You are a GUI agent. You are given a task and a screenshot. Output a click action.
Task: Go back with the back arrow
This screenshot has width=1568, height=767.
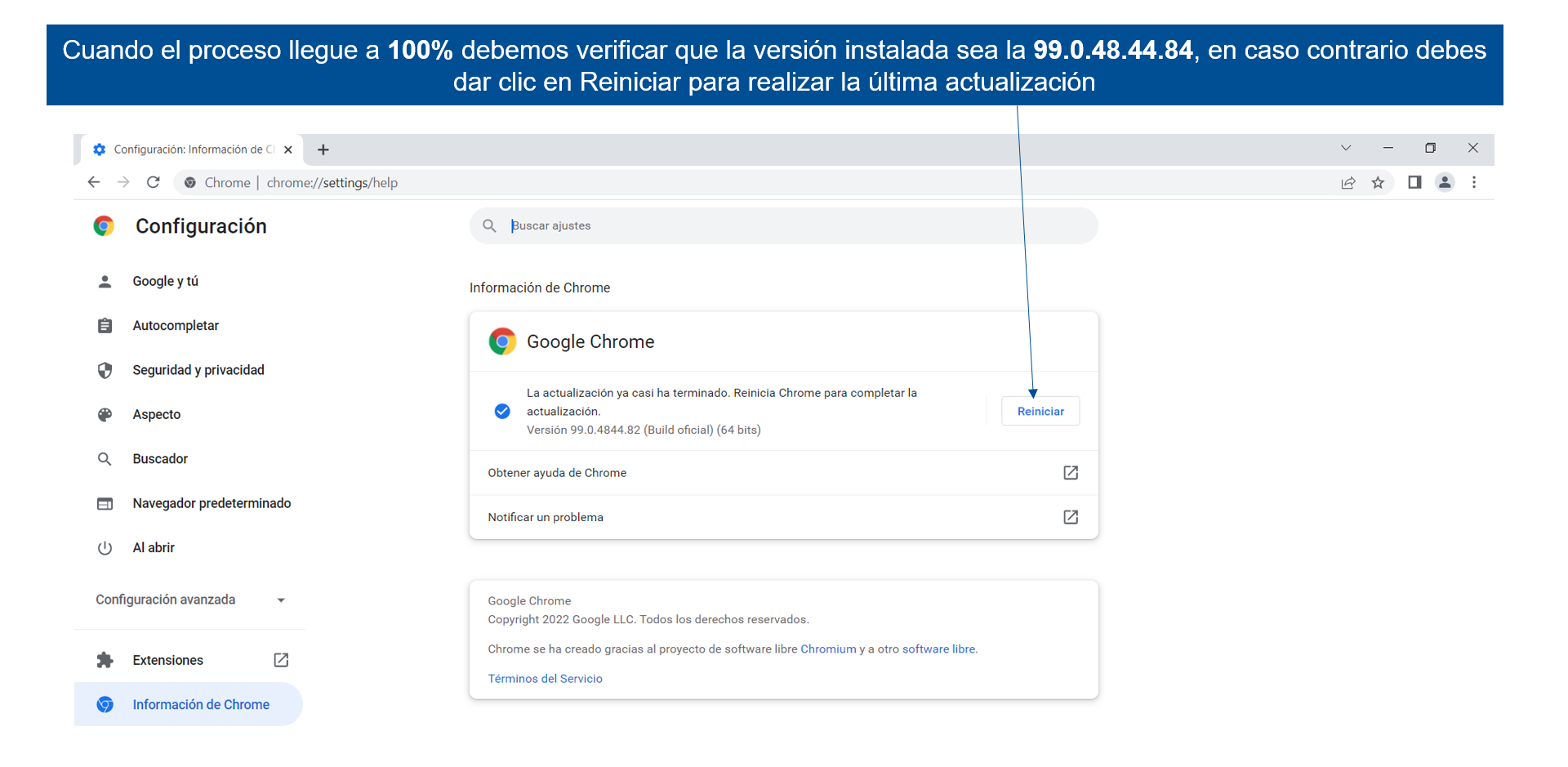[94, 182]
